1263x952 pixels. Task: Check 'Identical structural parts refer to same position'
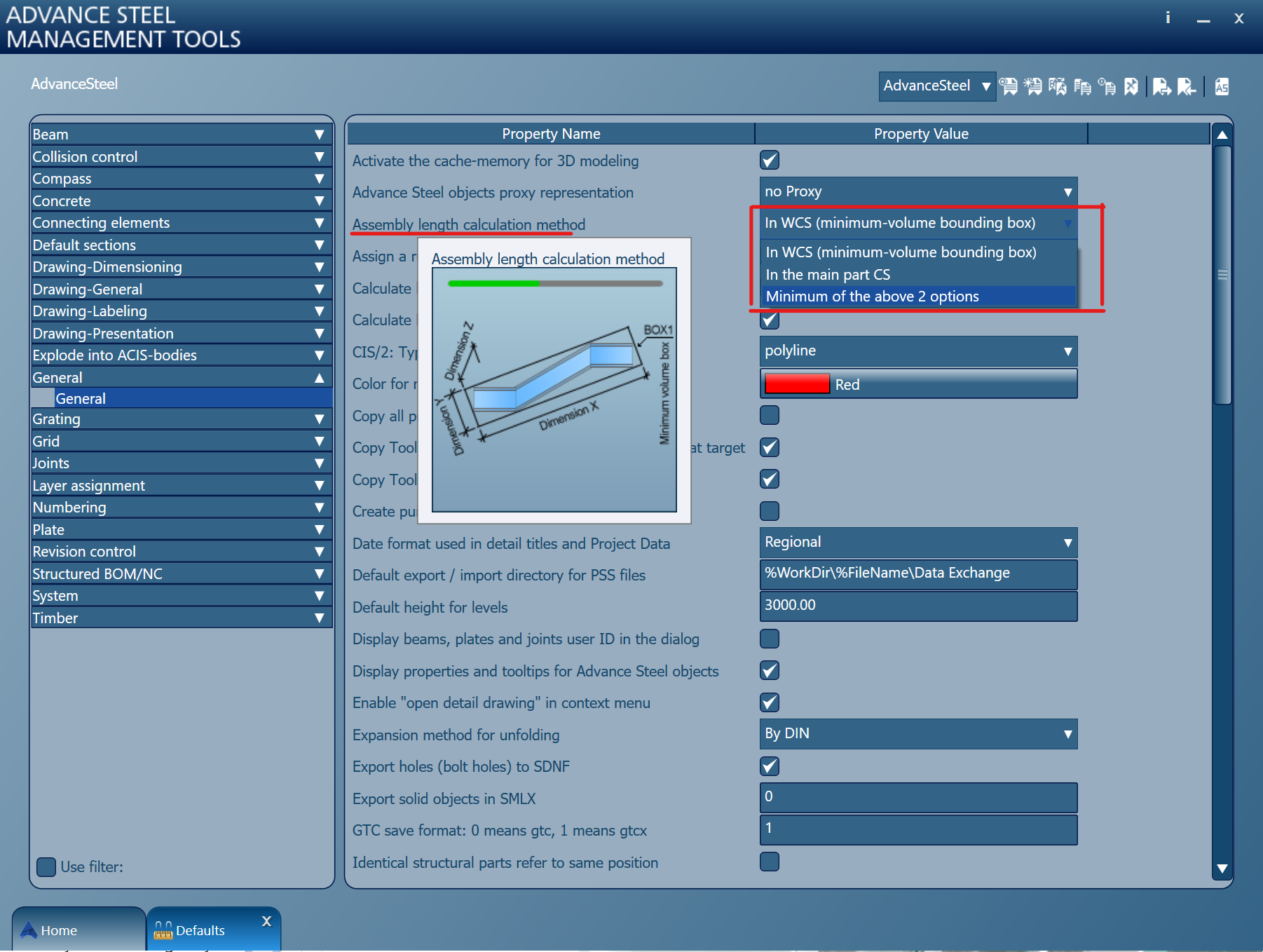[770, 862]
